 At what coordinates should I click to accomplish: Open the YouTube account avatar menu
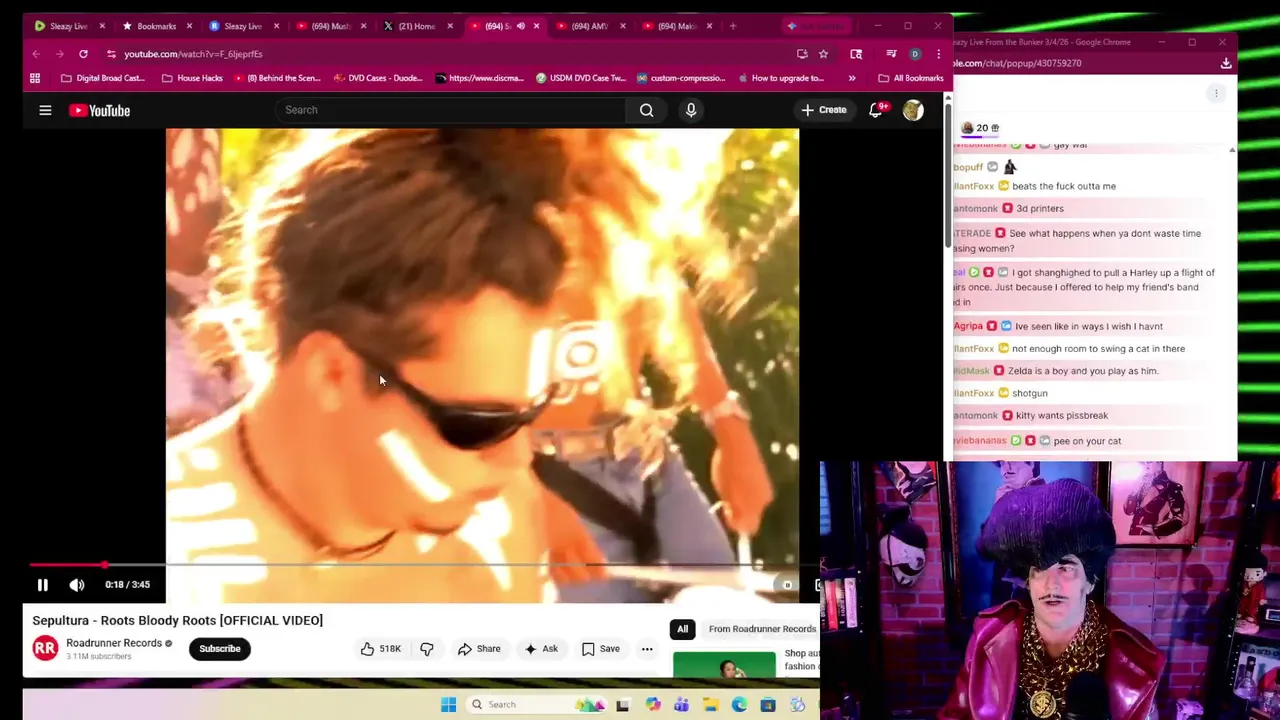(912, 110)
